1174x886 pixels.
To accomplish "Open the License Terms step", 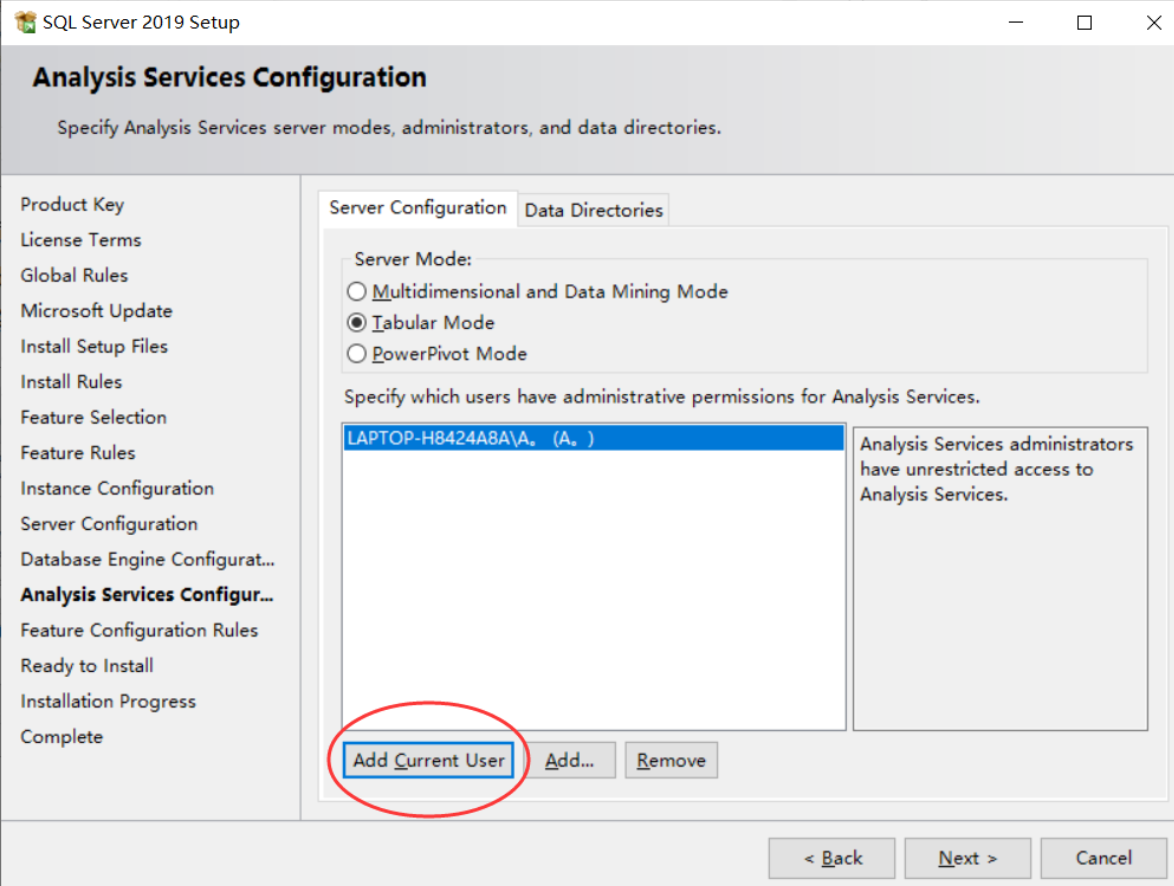I will (80, 240).
